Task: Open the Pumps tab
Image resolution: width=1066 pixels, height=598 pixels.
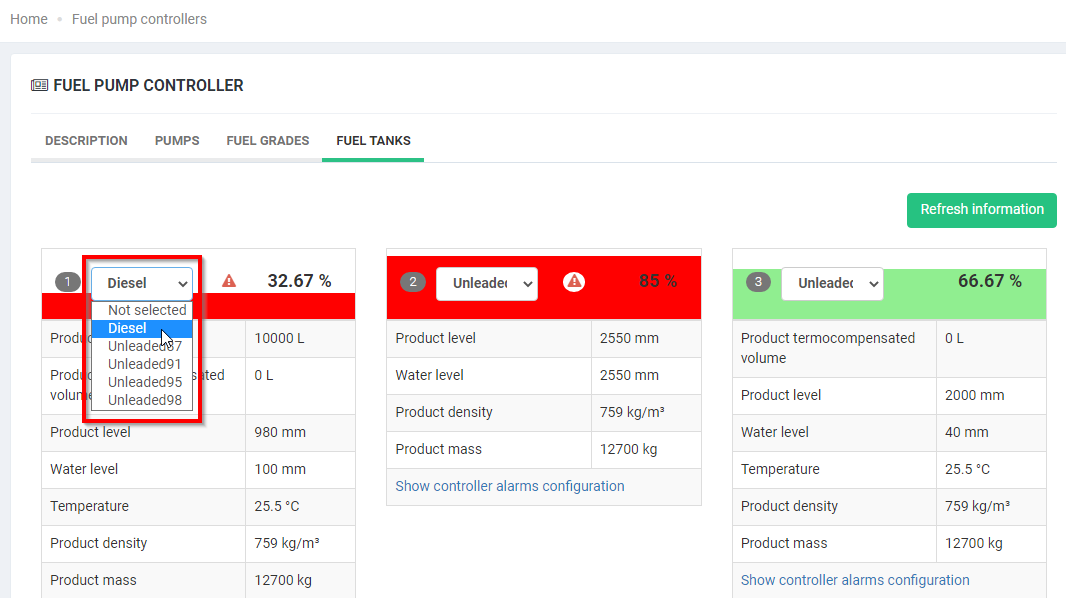Action: click(177, 141)
